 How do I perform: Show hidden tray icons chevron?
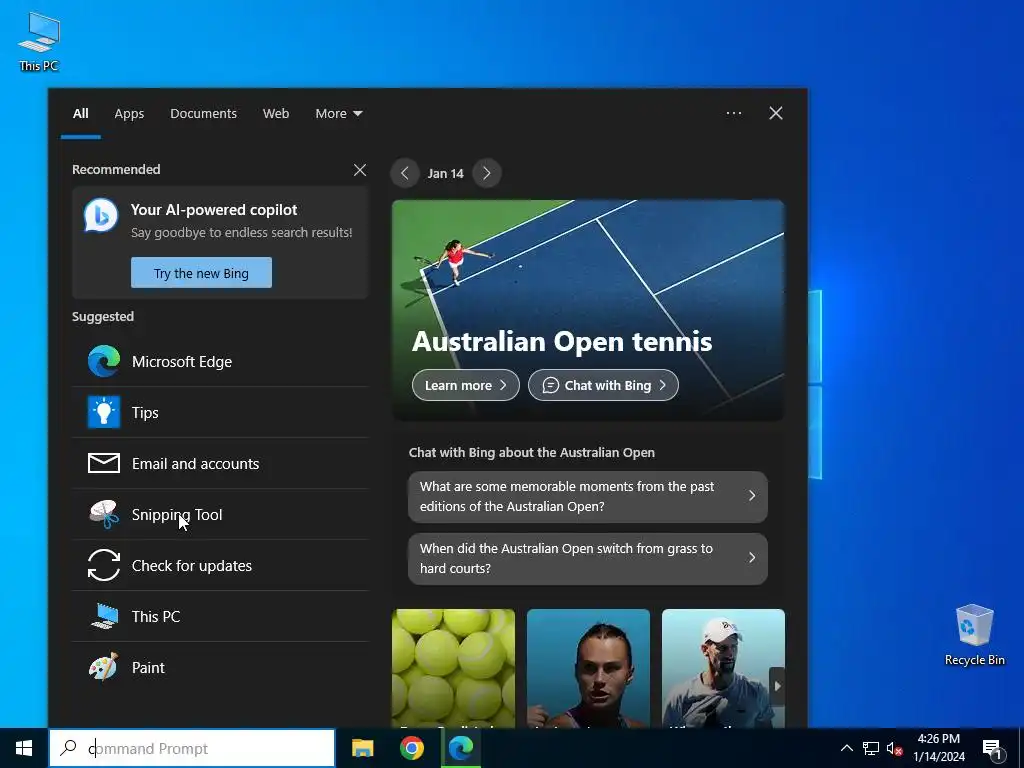coord(846,748)
